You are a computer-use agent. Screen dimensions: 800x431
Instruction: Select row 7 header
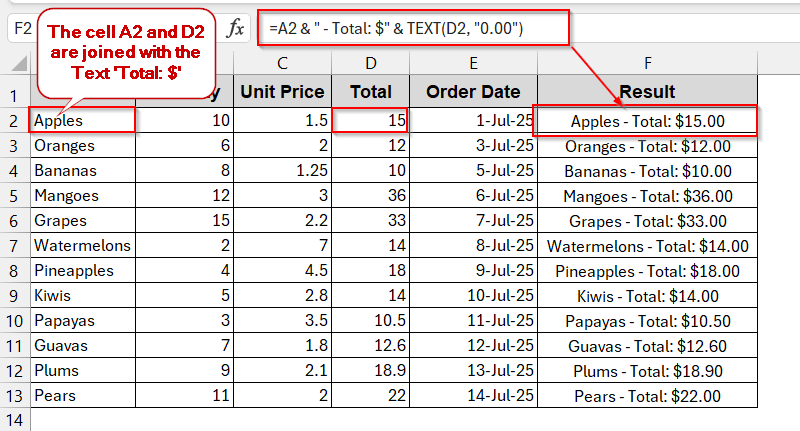pyautogui.click(x=14, y=245)
